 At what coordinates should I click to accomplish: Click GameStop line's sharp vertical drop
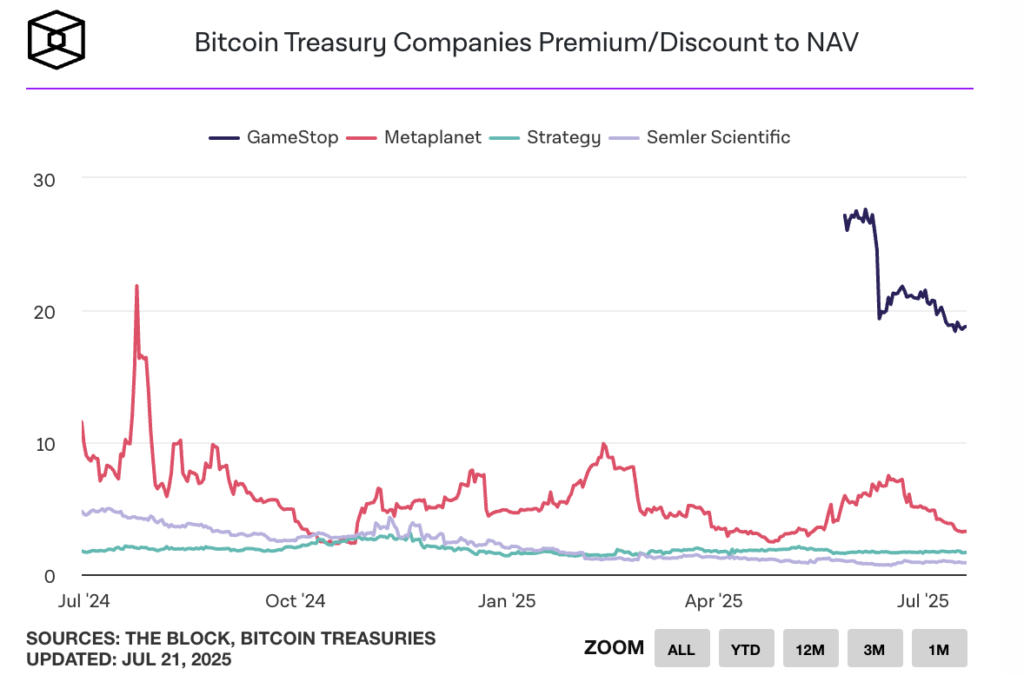coord(878,280)
